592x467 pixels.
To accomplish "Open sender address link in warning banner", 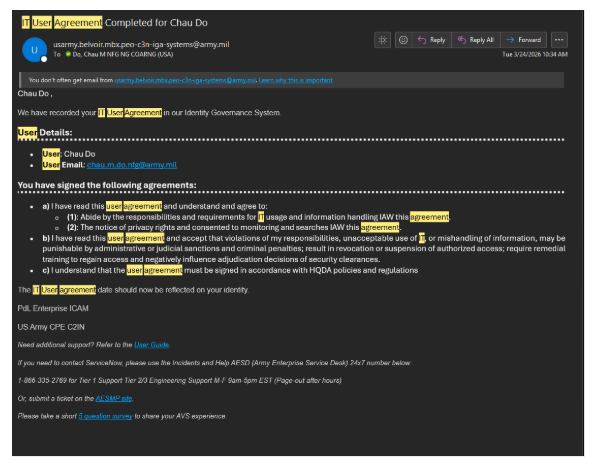I will click(185, 80).
